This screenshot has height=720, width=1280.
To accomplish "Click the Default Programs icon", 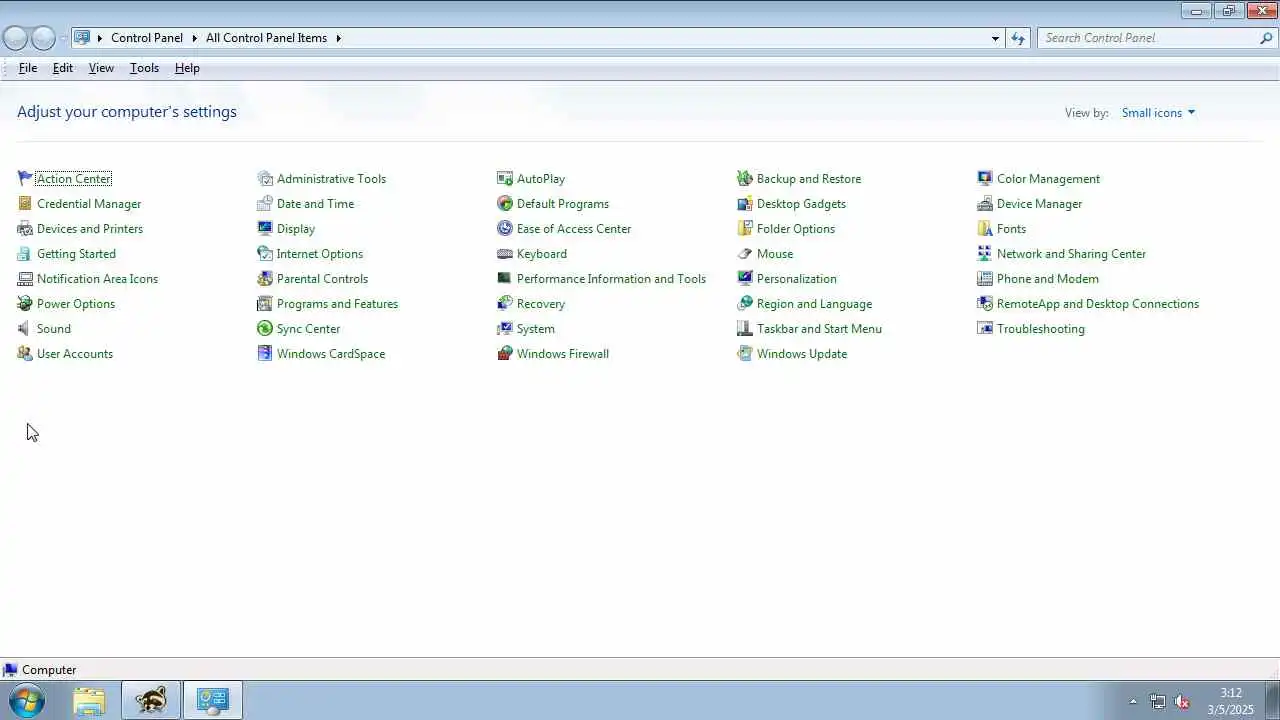I will [x=505, y=203].
